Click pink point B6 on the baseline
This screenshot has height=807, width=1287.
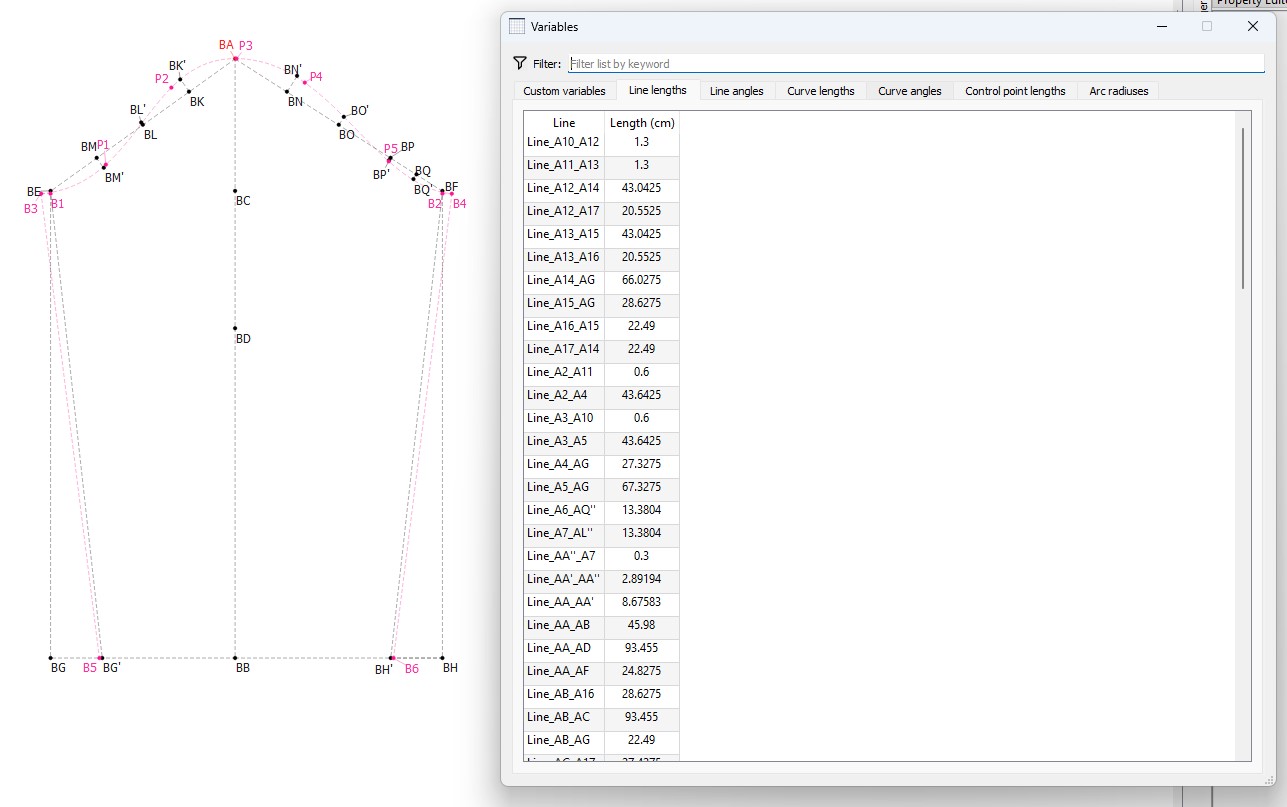click(x=392, y=658)
